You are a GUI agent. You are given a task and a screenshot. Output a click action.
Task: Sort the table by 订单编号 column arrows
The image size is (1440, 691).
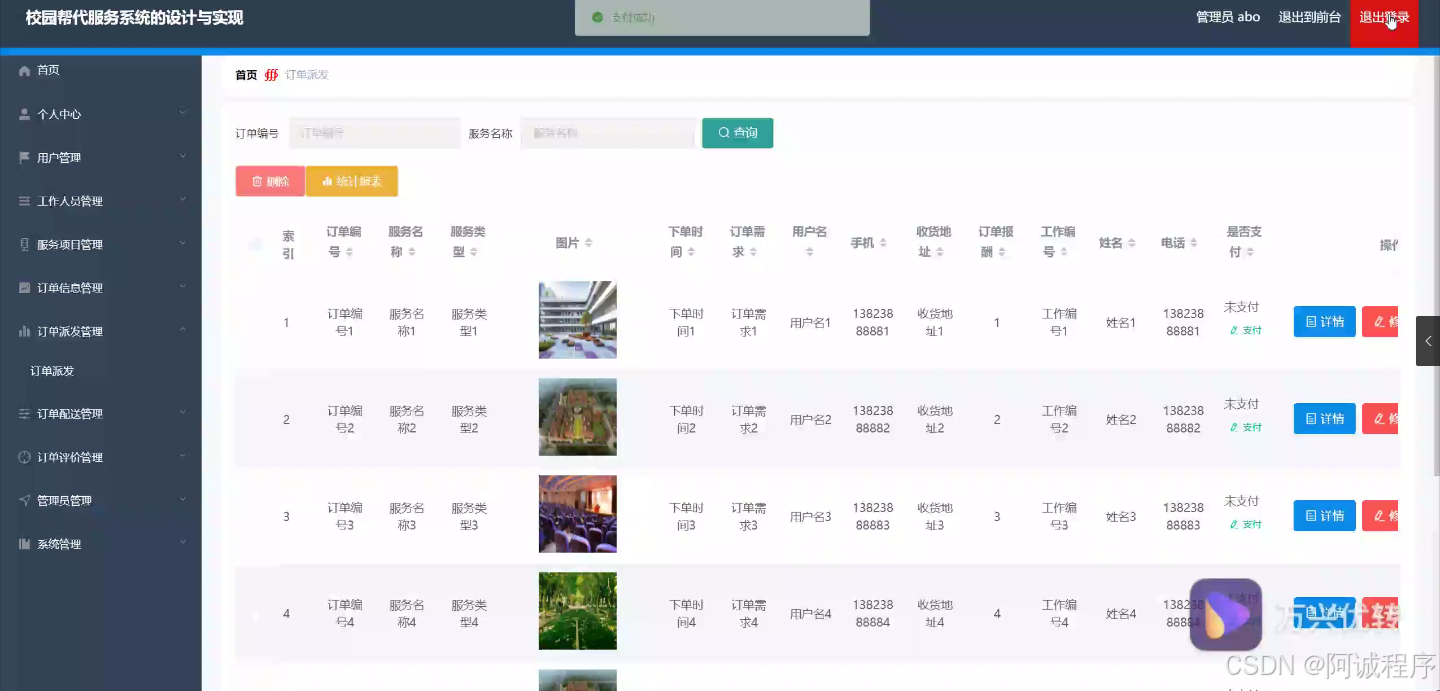(349, 253)
